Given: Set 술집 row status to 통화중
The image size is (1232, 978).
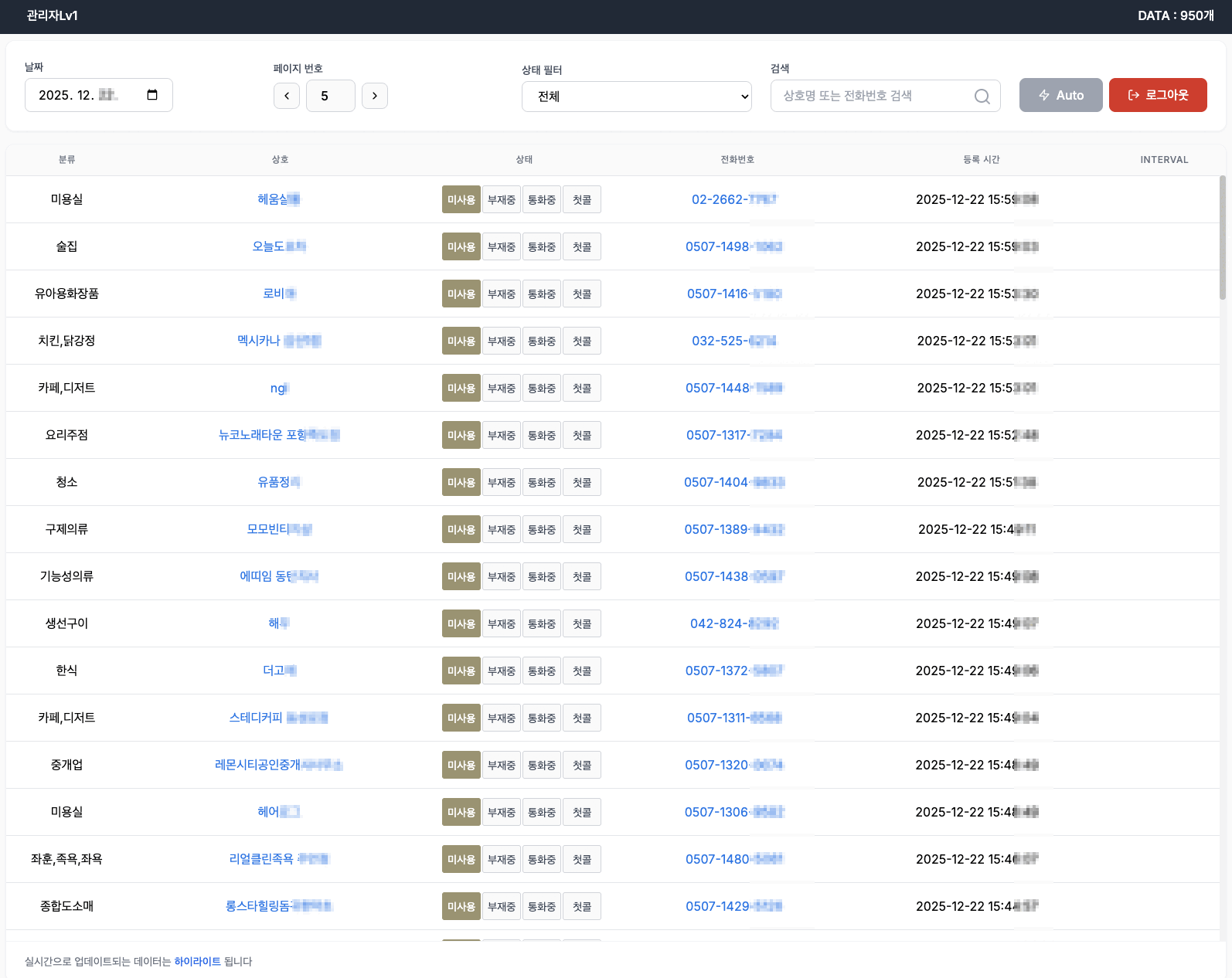Looking at the screenshot, I should click(541, 247).
